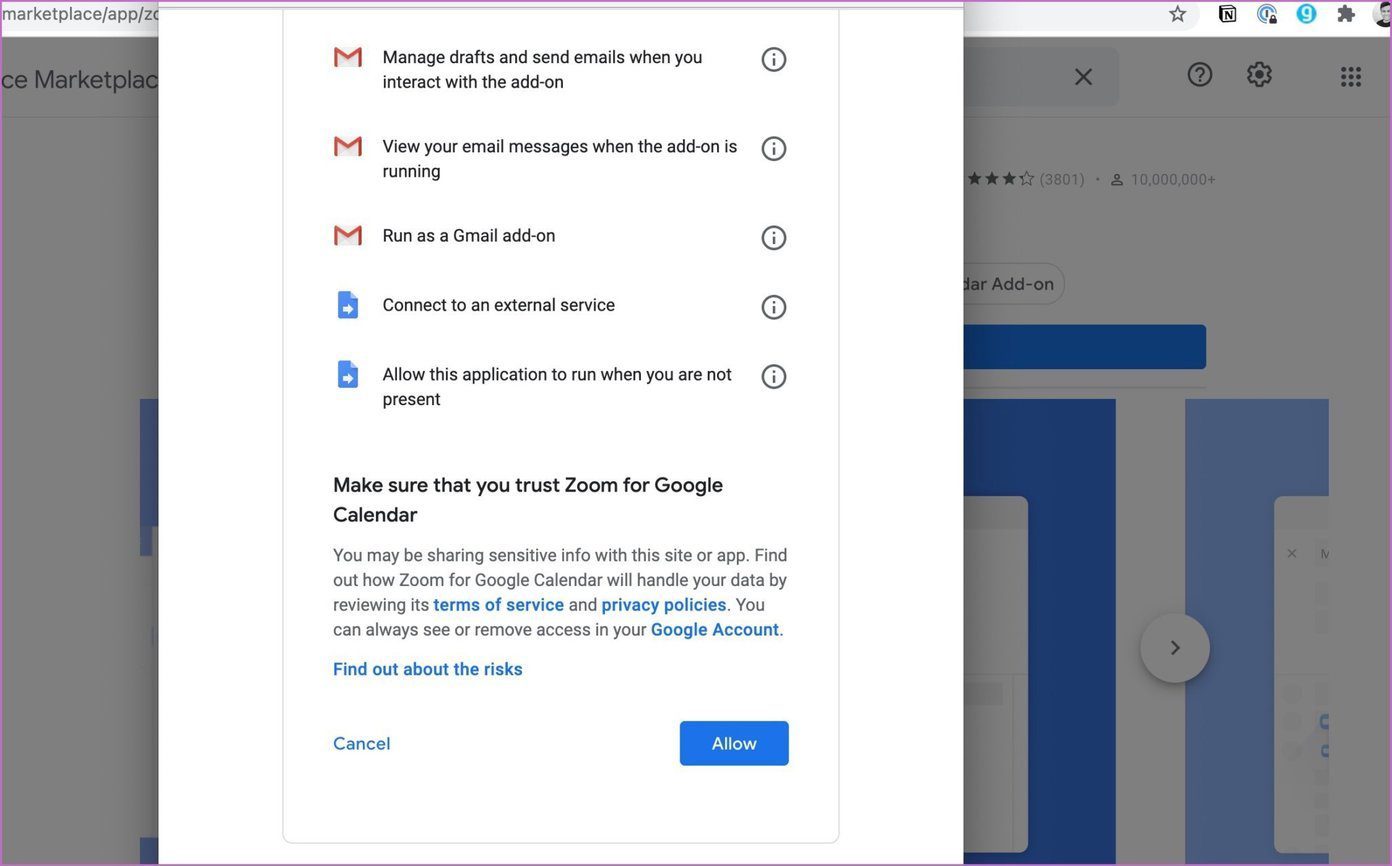Click 'Manage drafts and send emails' text
Image resolution: width=1392 pixels, height=866 pixels.
(x=543, y=70)
